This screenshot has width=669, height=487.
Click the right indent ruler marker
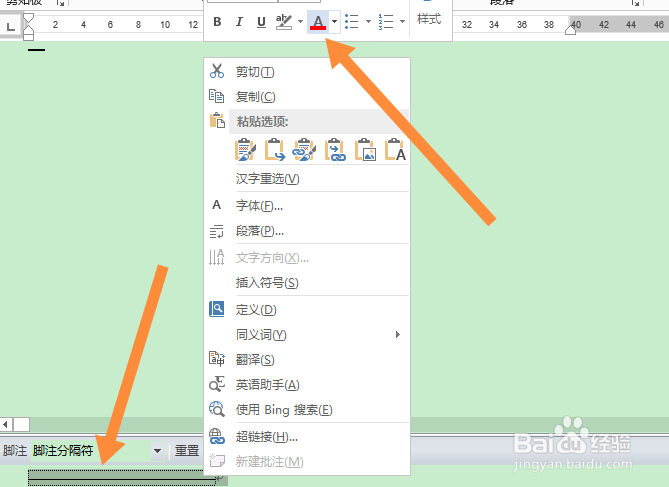pos(570,29)
